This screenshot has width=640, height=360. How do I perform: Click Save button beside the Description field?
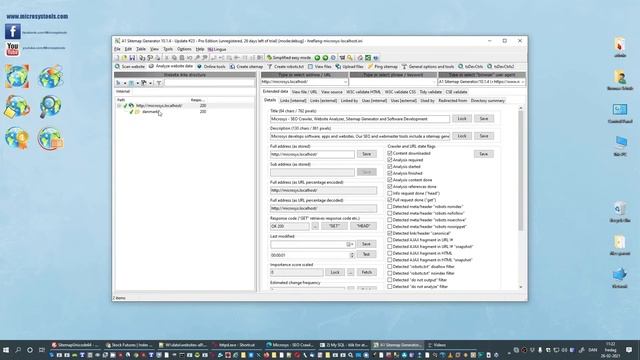point(484,136)
